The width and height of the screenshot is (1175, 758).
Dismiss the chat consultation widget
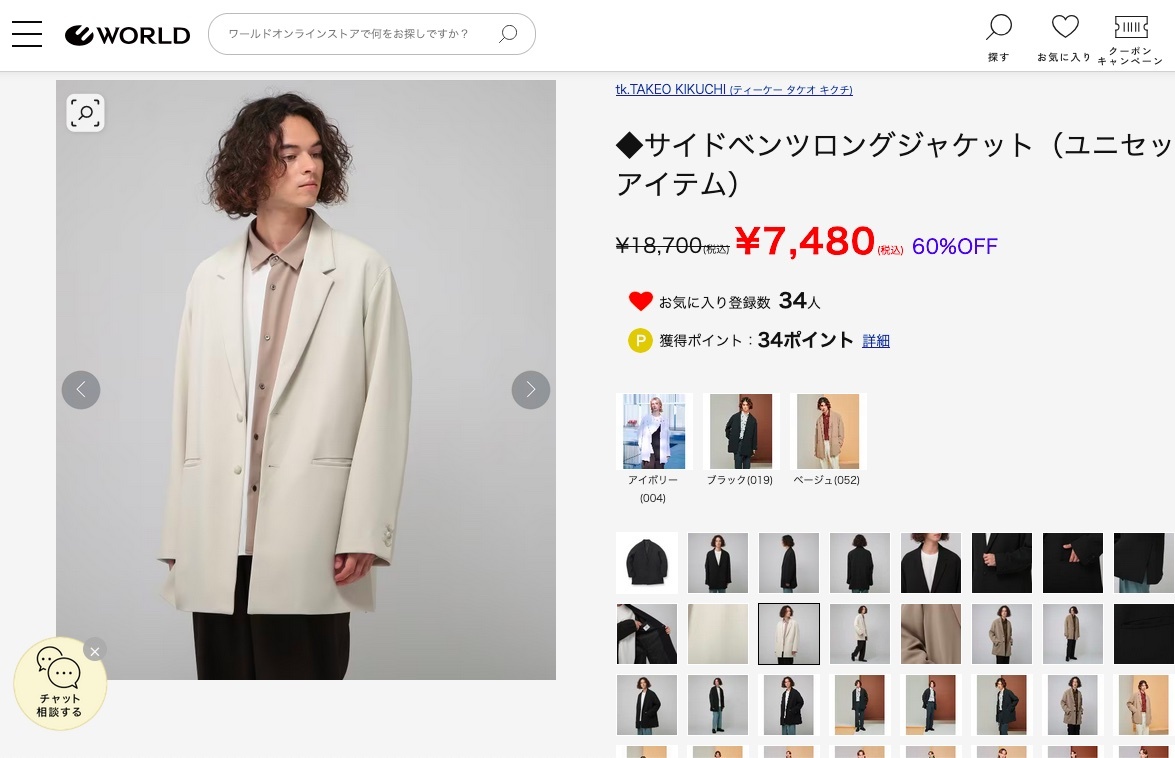tap(95, 651)
